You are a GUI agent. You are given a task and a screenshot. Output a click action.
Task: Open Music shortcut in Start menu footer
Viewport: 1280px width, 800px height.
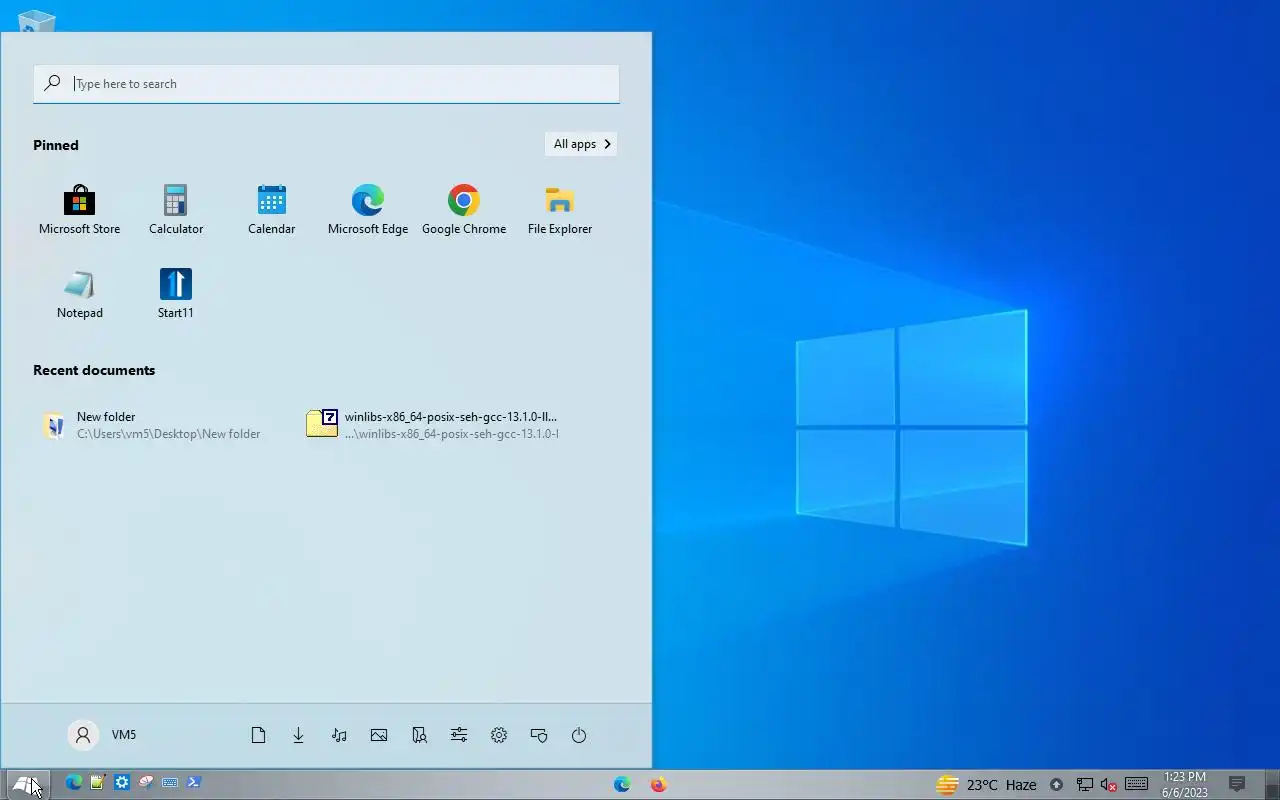click(x=339, y=735)
